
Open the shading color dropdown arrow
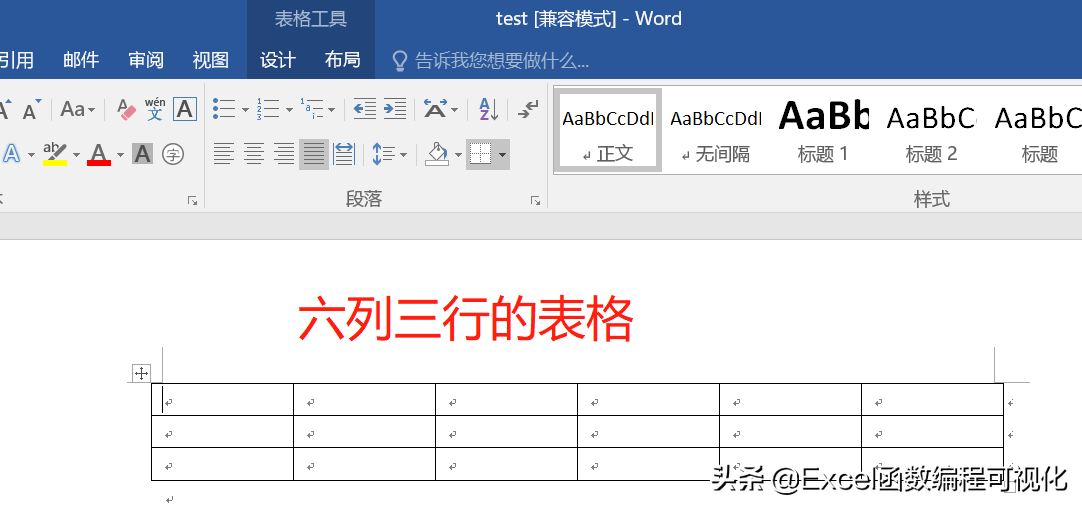(x=458, y=154)
